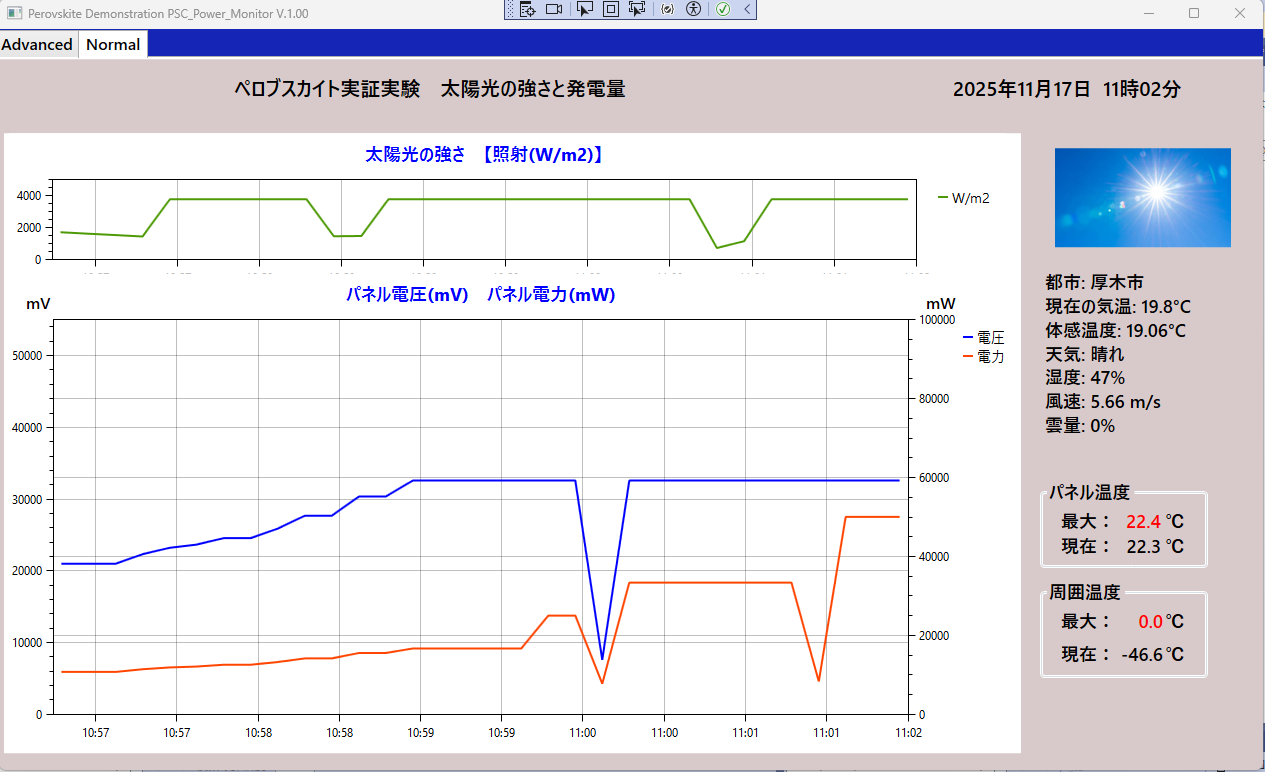Minimize the Power Monitor window
1265x772 pixels.
pos(1149,13)
